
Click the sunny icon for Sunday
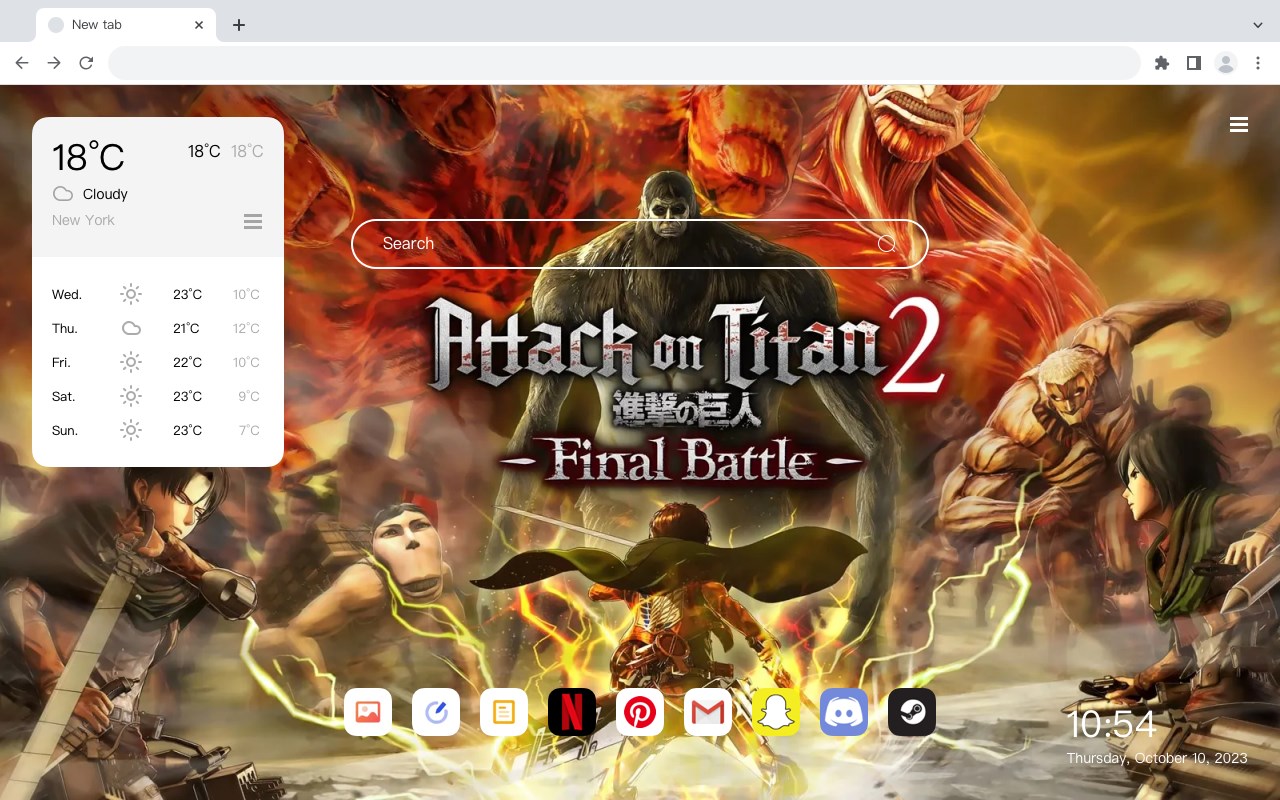click(x=131, y=430)
